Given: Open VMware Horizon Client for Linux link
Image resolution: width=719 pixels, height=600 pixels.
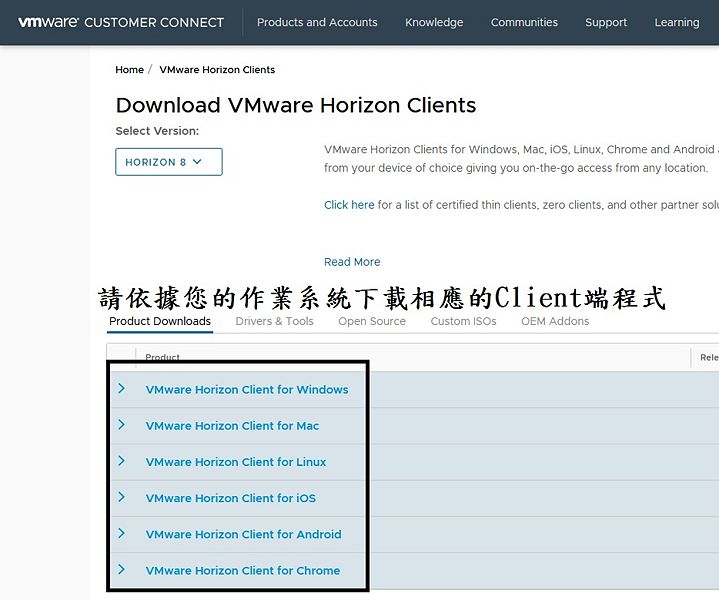Looking at the screenshot, I should 236,462.
